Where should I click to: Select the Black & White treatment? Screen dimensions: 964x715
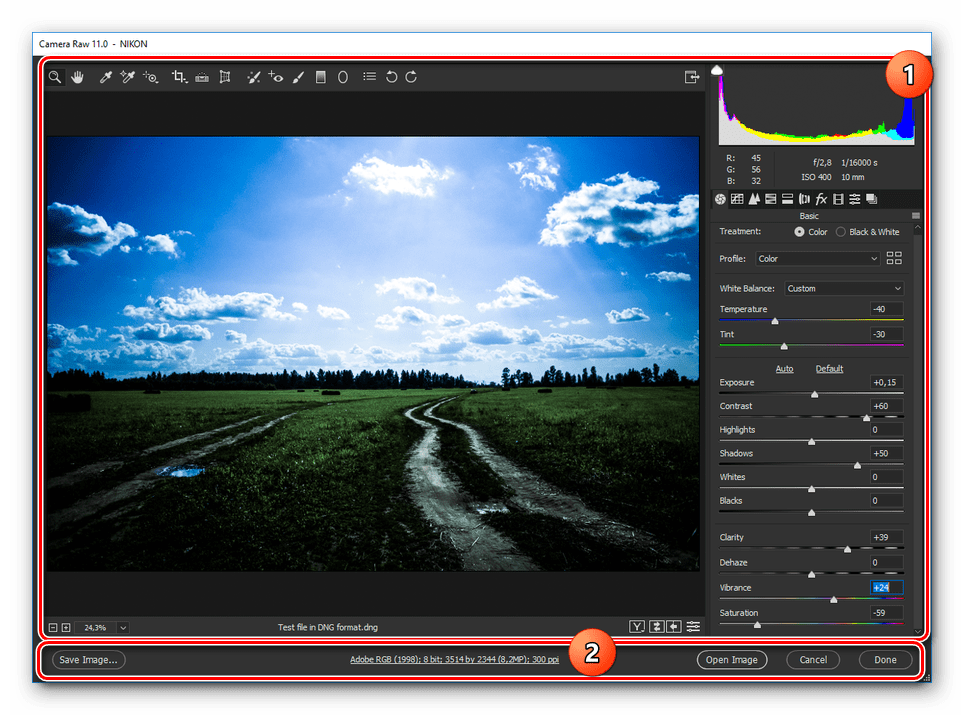click(841, 231)
